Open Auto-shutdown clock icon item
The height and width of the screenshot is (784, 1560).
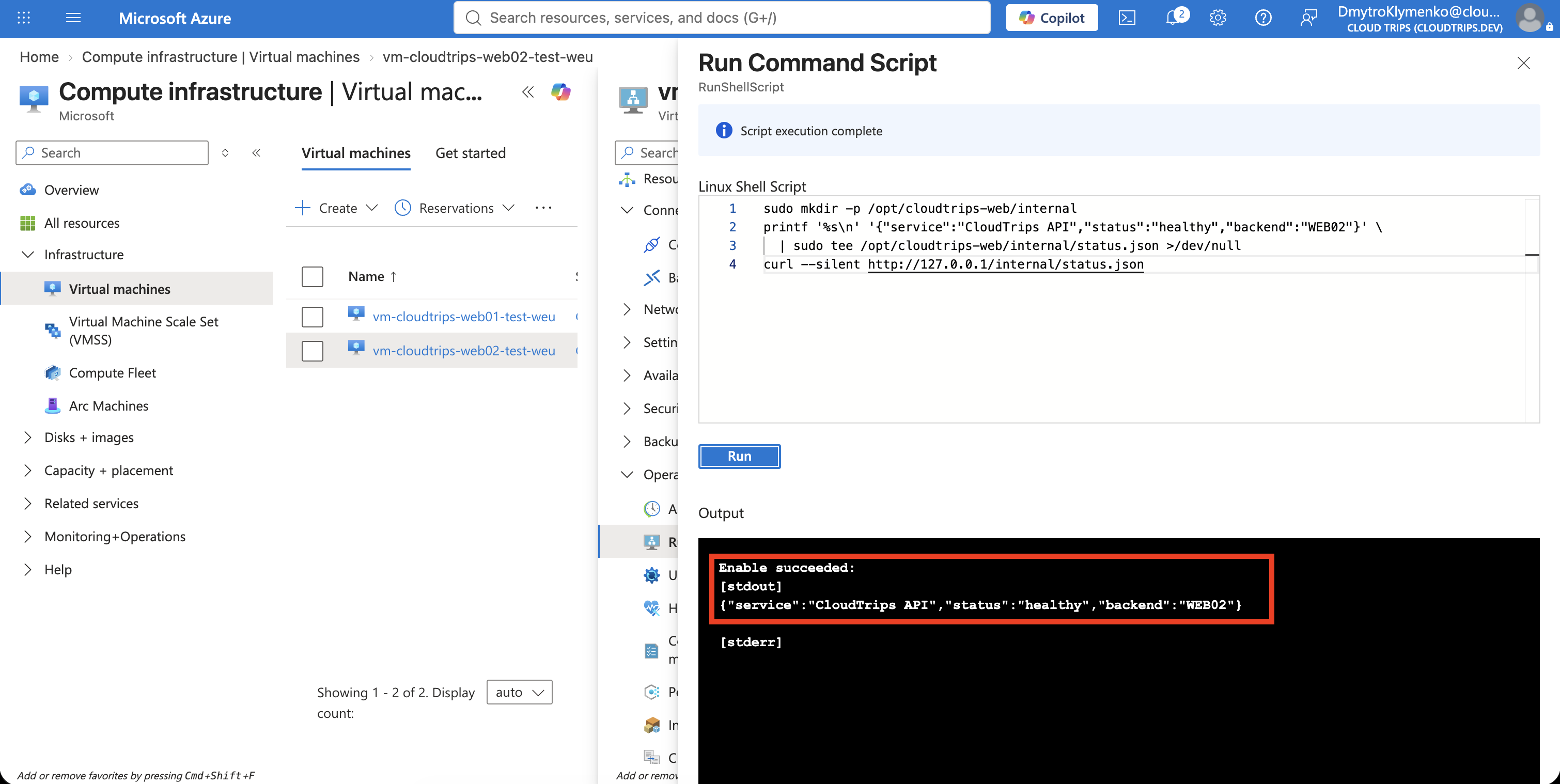[x=651, y=509]
